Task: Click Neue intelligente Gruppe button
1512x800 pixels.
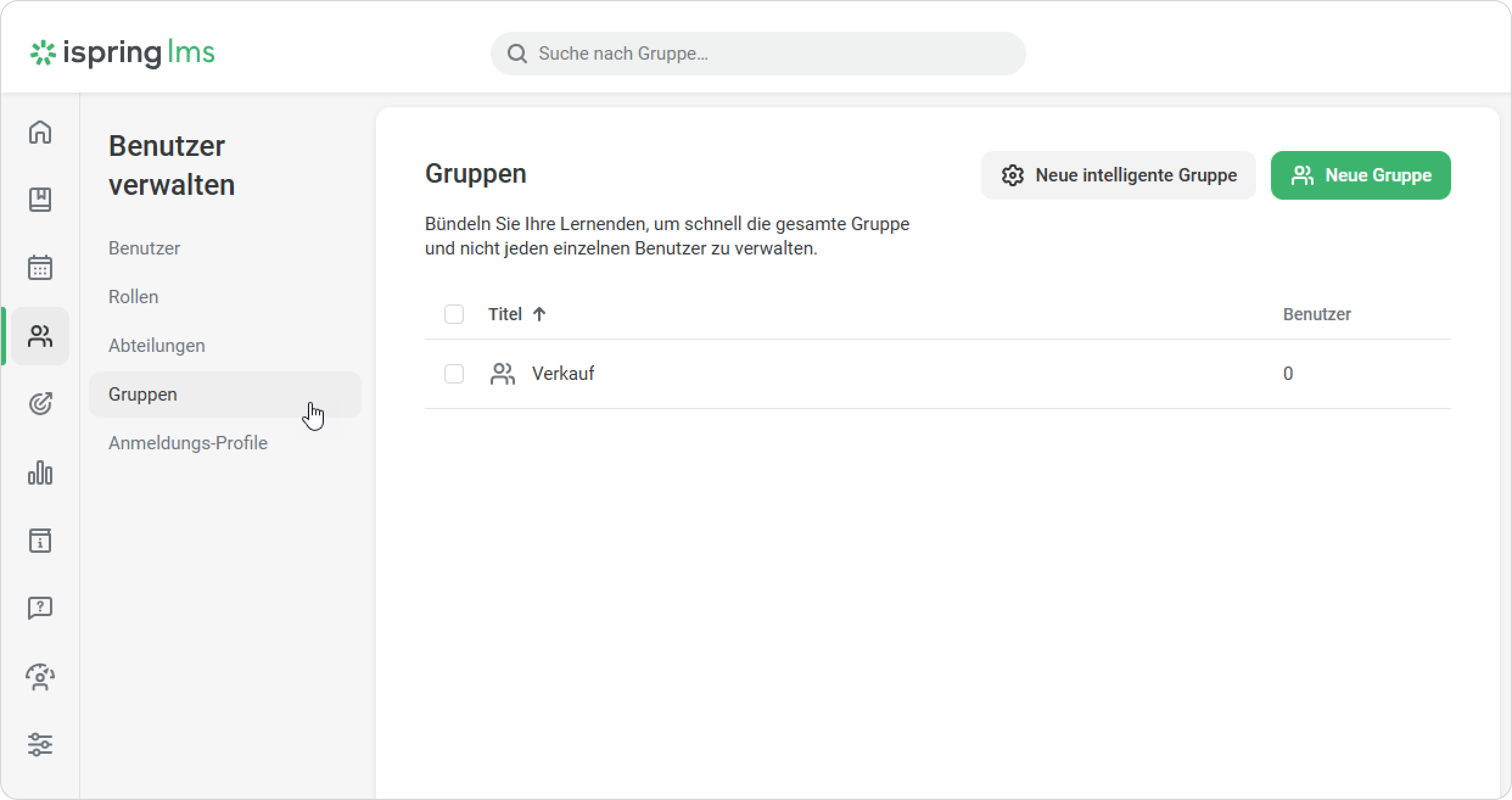Action: coord(1118,175)
